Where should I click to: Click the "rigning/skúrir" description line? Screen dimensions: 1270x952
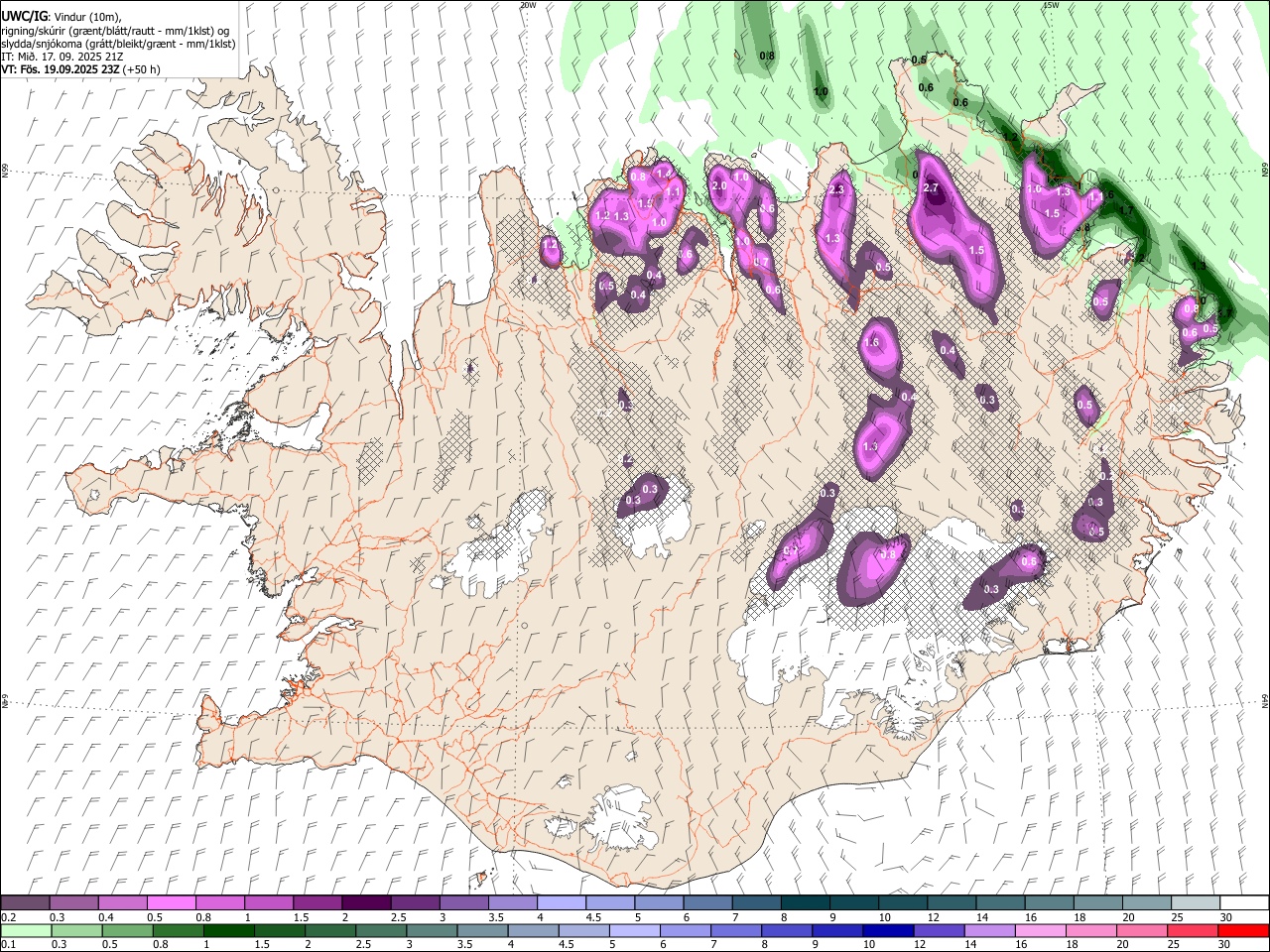(x=117, y=30)
